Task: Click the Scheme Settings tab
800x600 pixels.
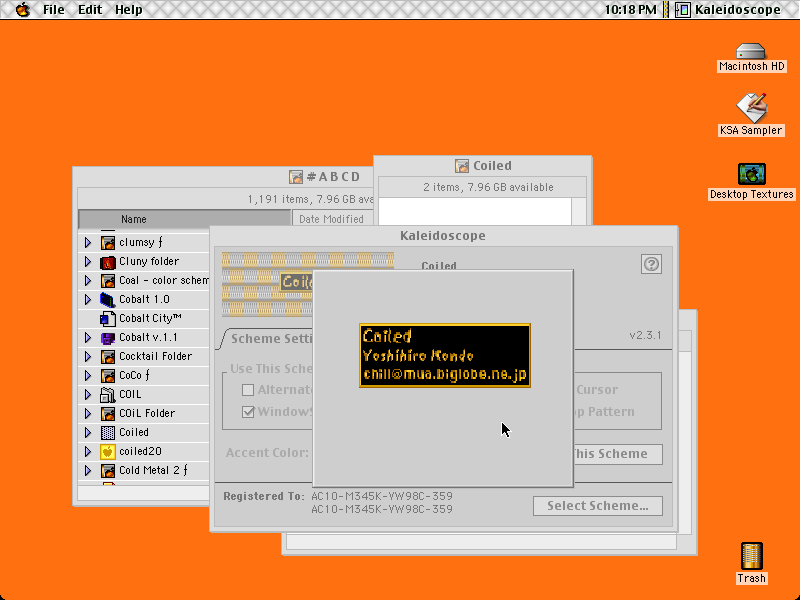Action: click(x=270, y=339)
